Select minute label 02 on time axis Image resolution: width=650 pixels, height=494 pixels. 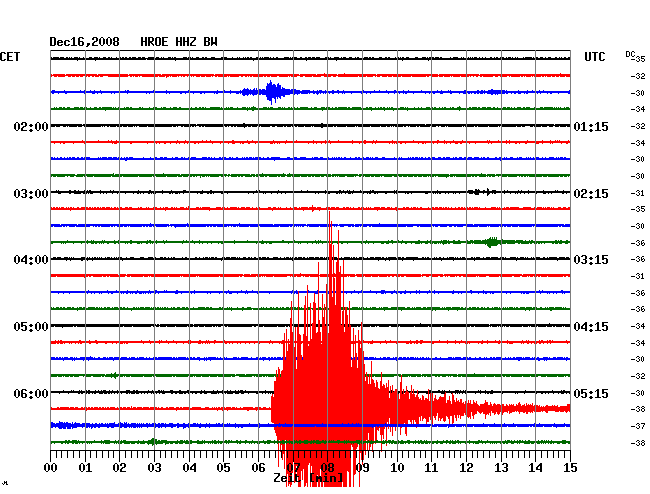pos(119,467)
